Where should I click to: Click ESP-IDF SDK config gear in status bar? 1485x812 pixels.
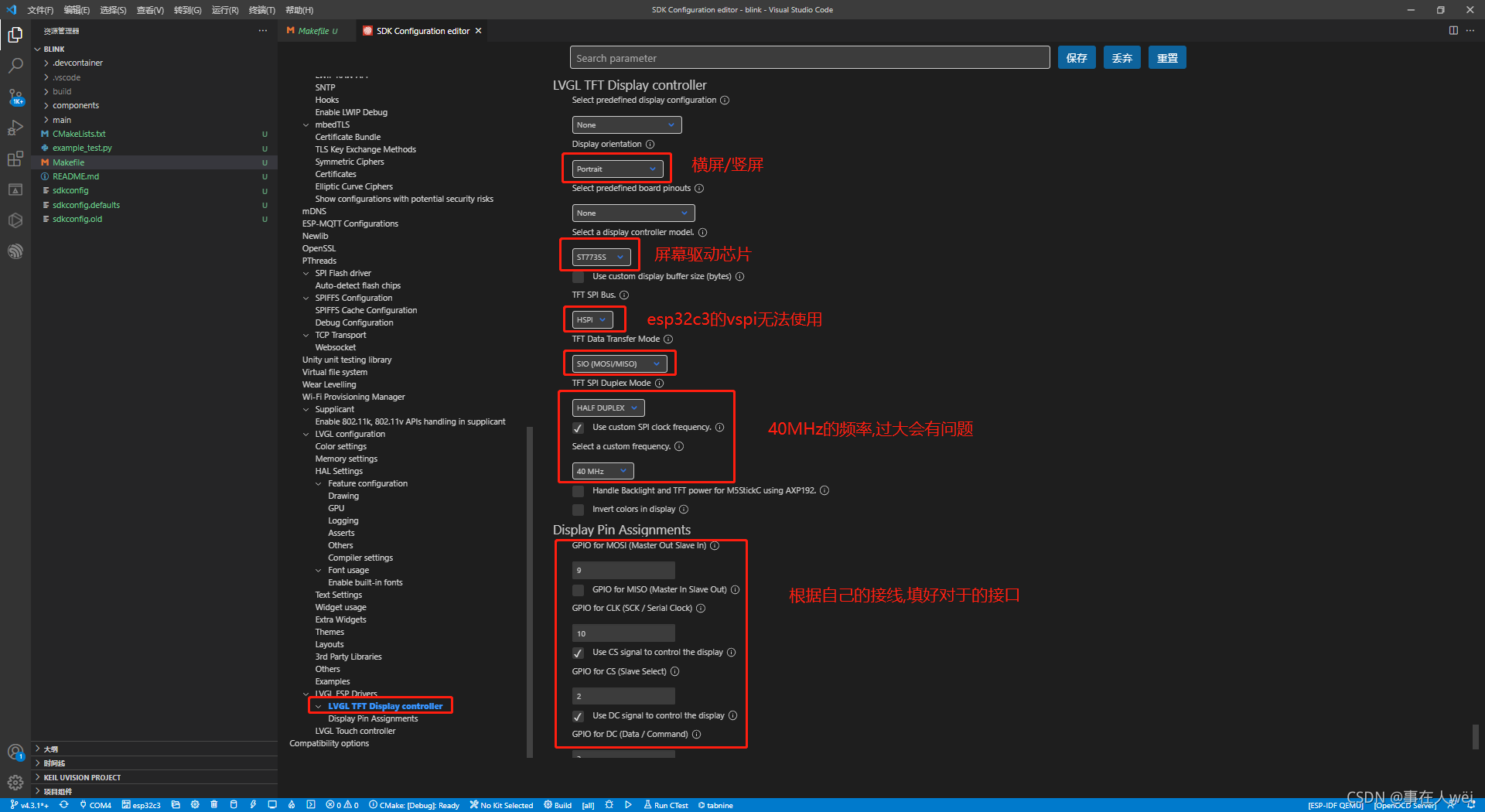coord(195,805)
